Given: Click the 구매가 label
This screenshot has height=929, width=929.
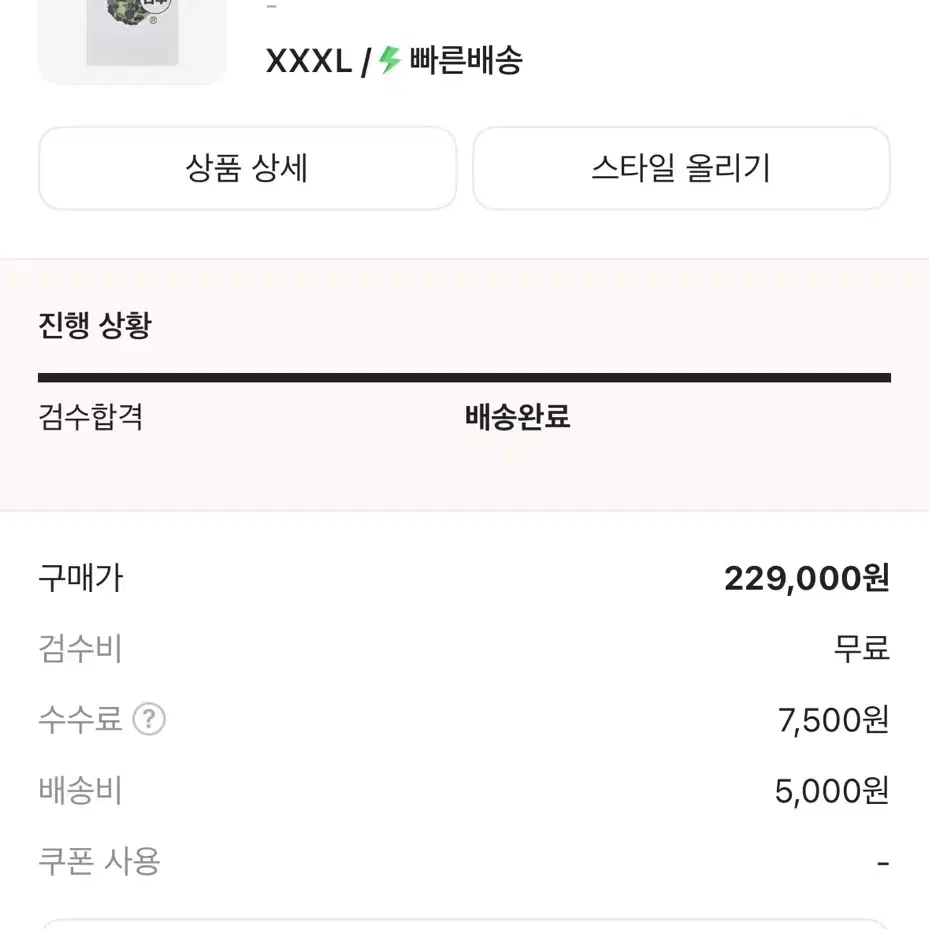Looking at the screenshot, I should [81, 578].
